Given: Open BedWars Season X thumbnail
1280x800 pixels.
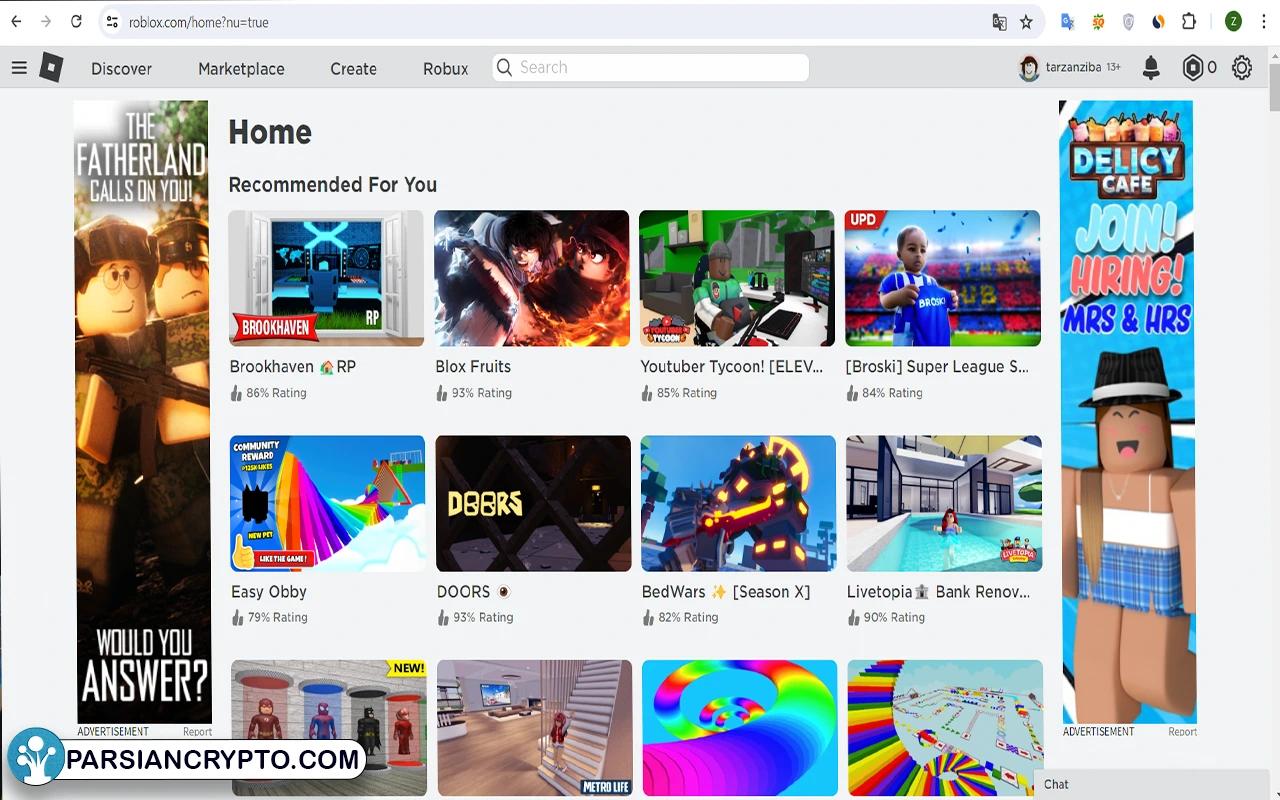Looking at the screenshot, I should click(738, 503).
